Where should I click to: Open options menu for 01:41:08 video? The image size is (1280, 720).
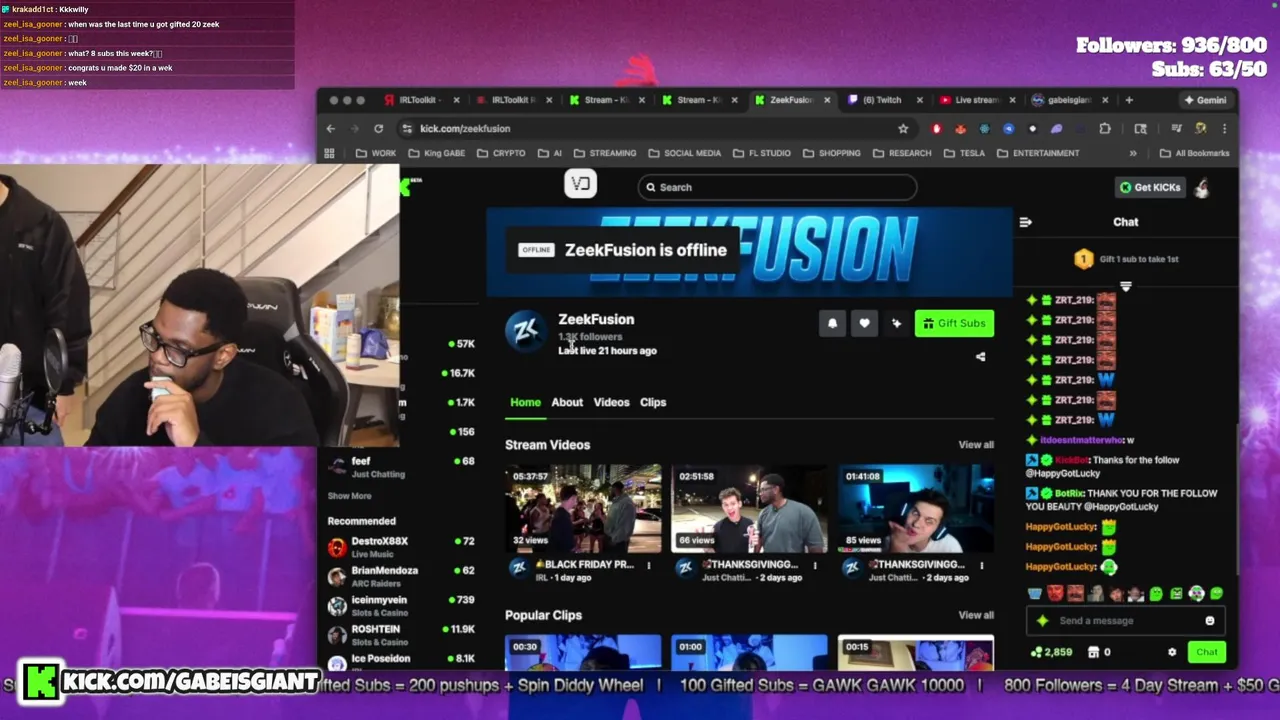pyautogui.click(x=981, y=566)
